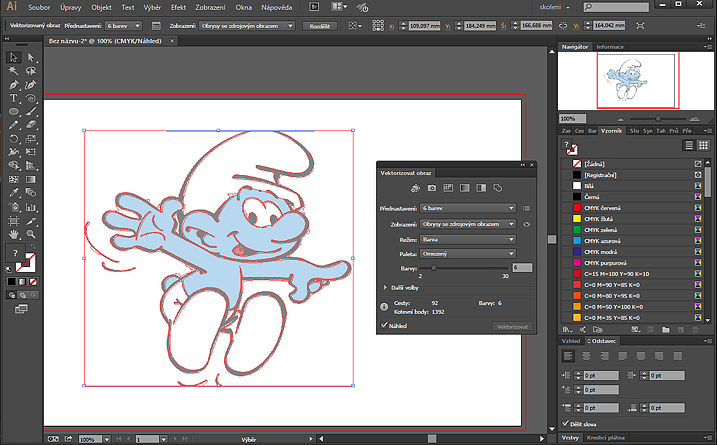
Task: Select the Scale tool
Action: coord(31,139)
